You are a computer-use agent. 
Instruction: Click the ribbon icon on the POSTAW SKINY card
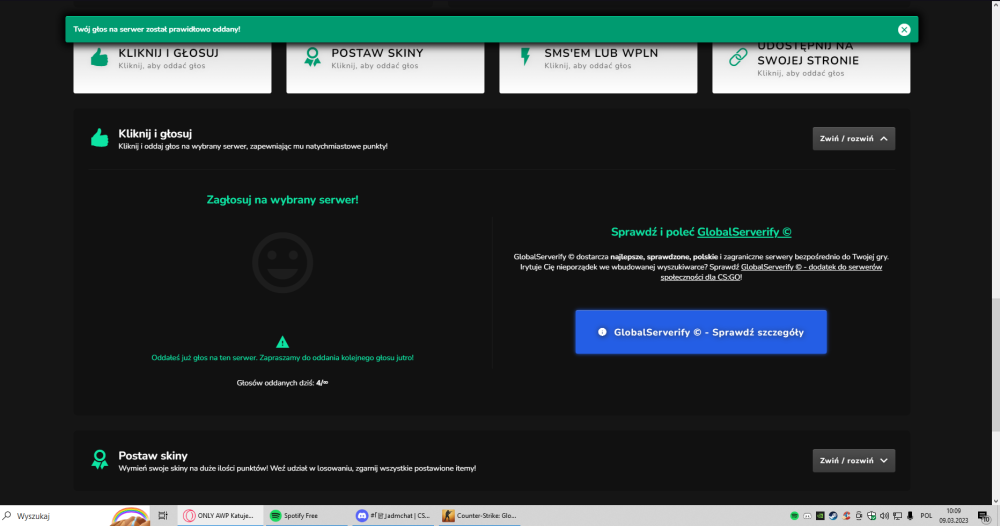click(x=312, y=57)
